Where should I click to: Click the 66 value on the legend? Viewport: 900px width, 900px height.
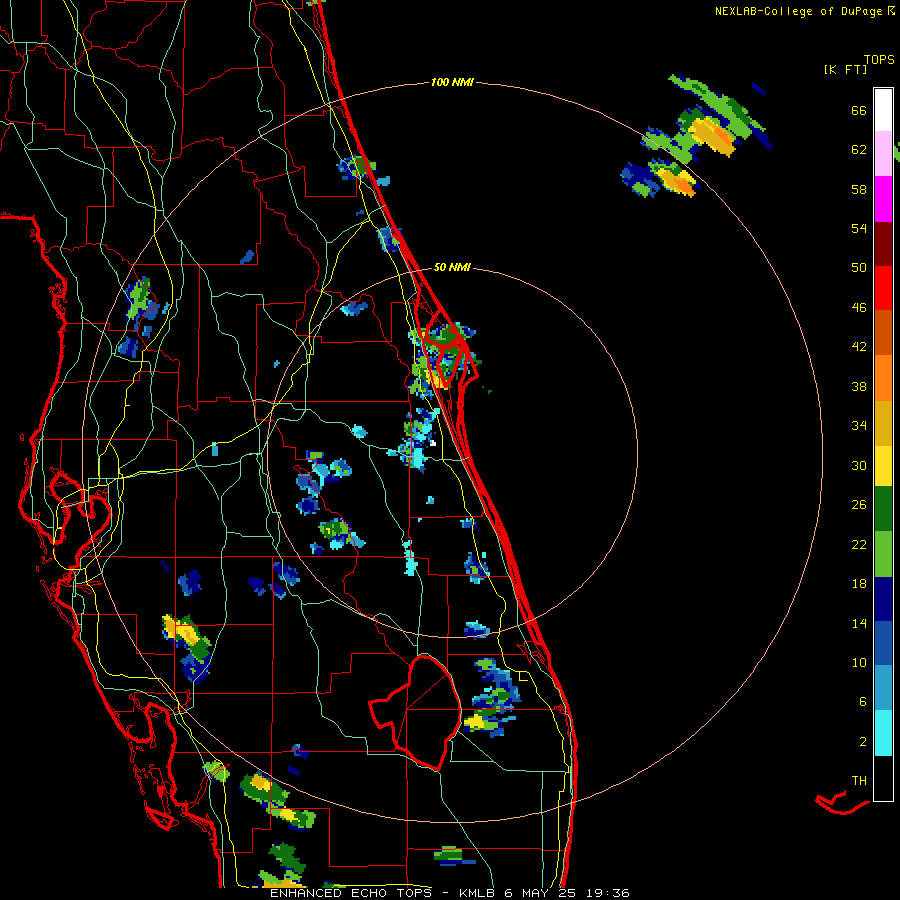click(x=859, y=110)
